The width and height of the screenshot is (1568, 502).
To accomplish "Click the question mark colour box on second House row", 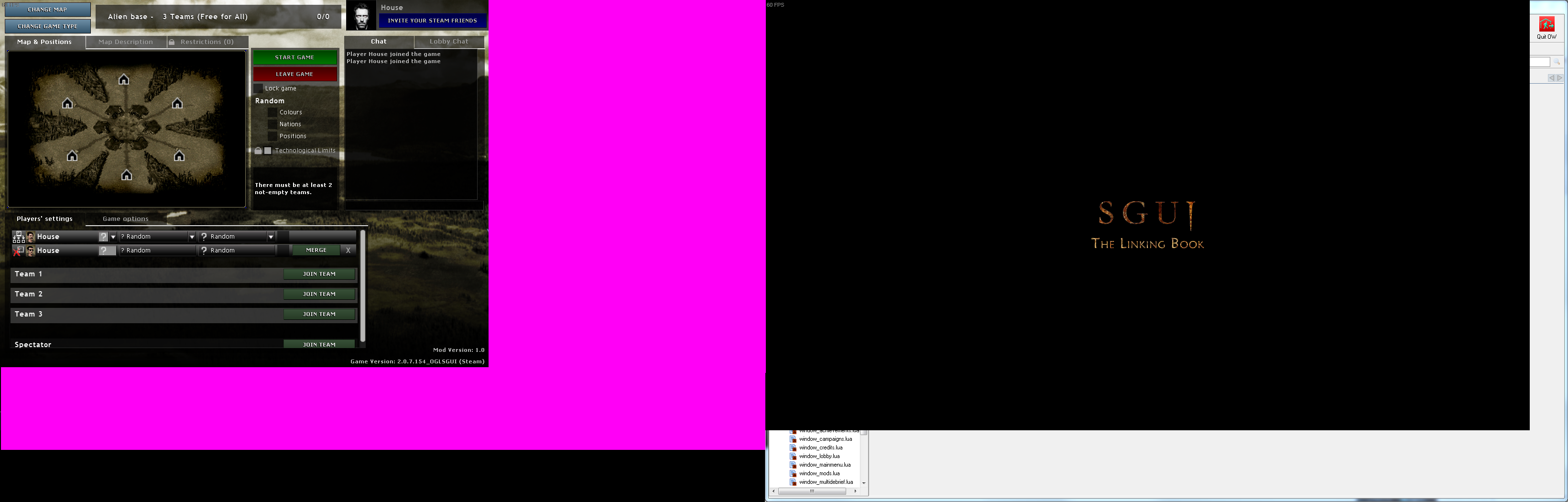I will (107, 251).
